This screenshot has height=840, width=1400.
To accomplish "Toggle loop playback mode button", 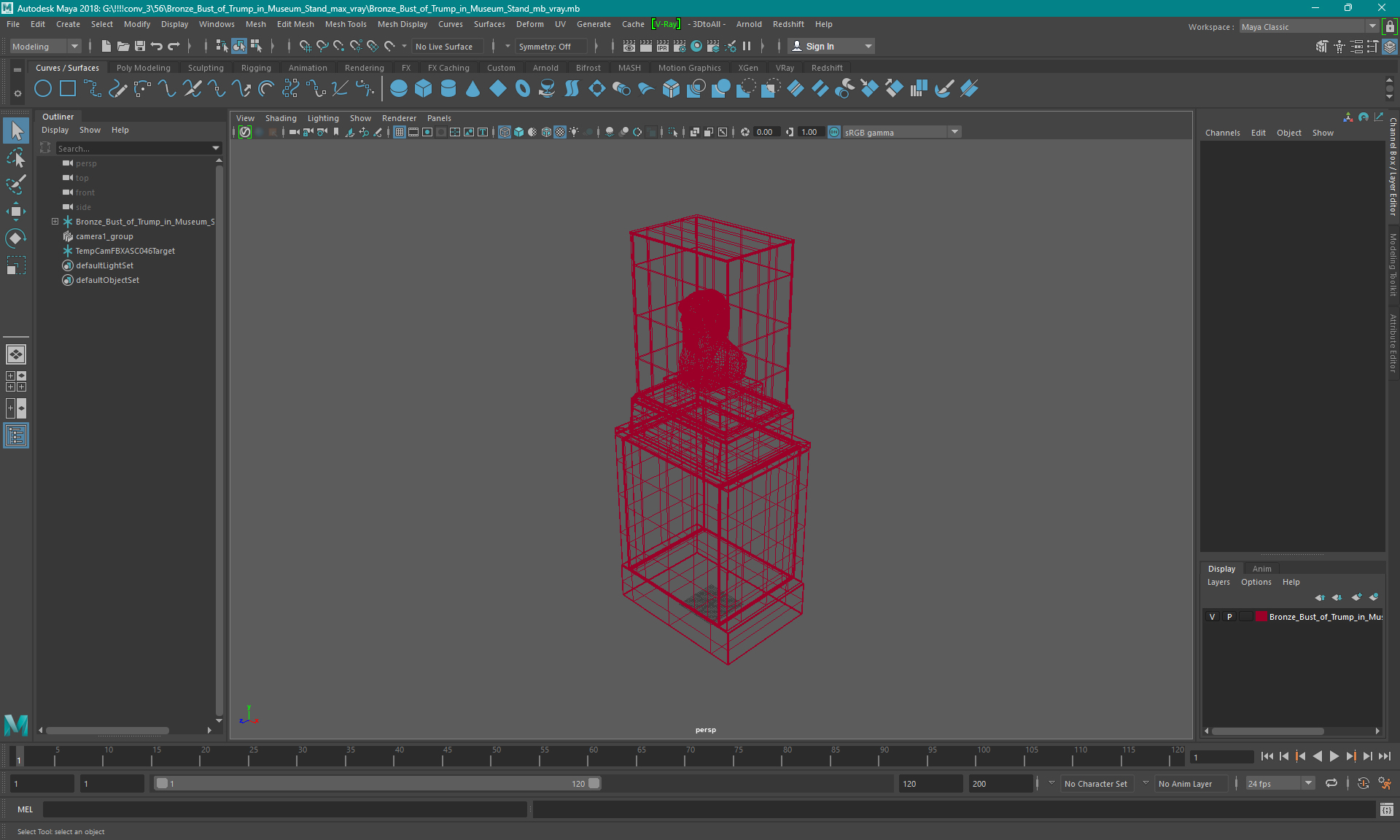I will click(1331, 784).
